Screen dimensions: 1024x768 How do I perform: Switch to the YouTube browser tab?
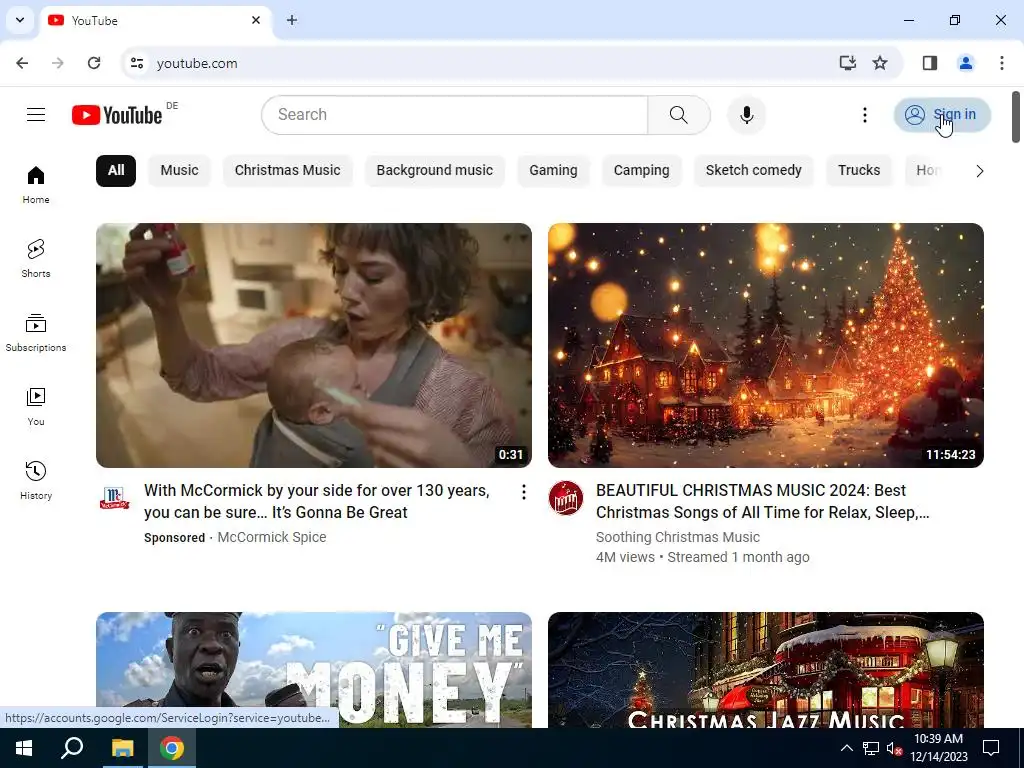[156, 20]
